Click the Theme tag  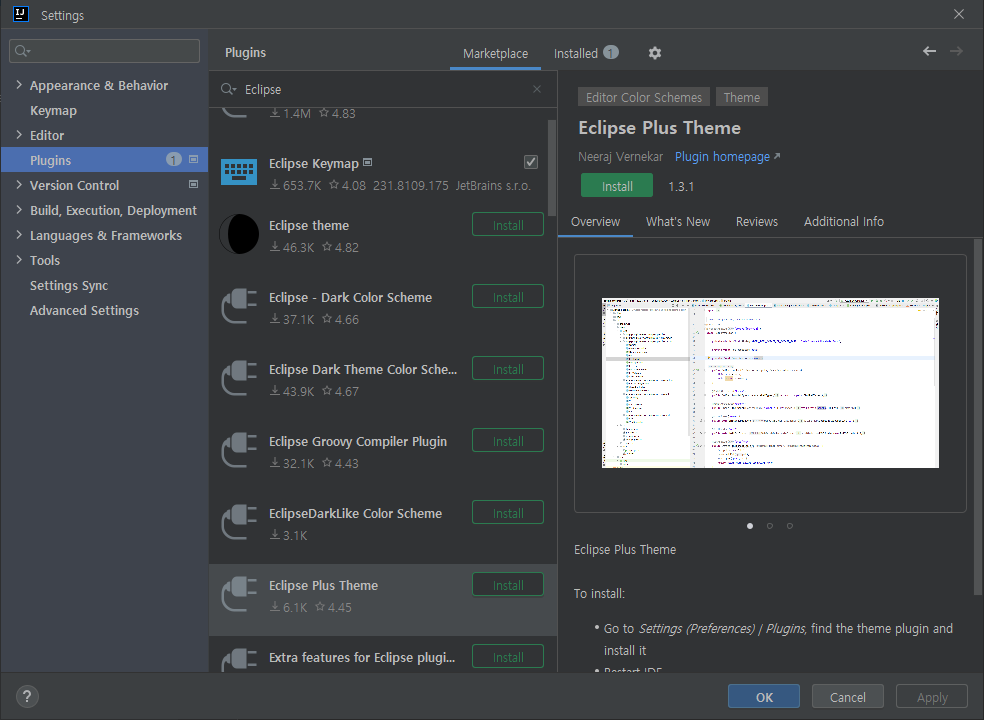(742, 97)
